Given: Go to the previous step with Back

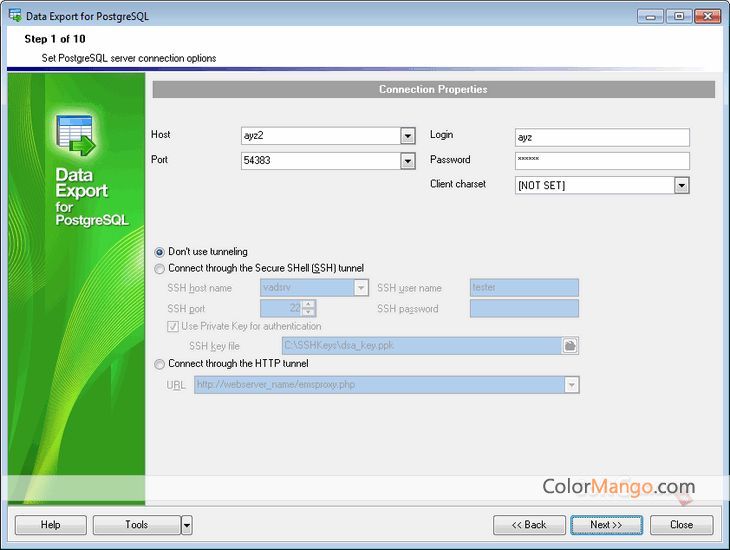Looking at the screenshot, I should coord(529,525).
